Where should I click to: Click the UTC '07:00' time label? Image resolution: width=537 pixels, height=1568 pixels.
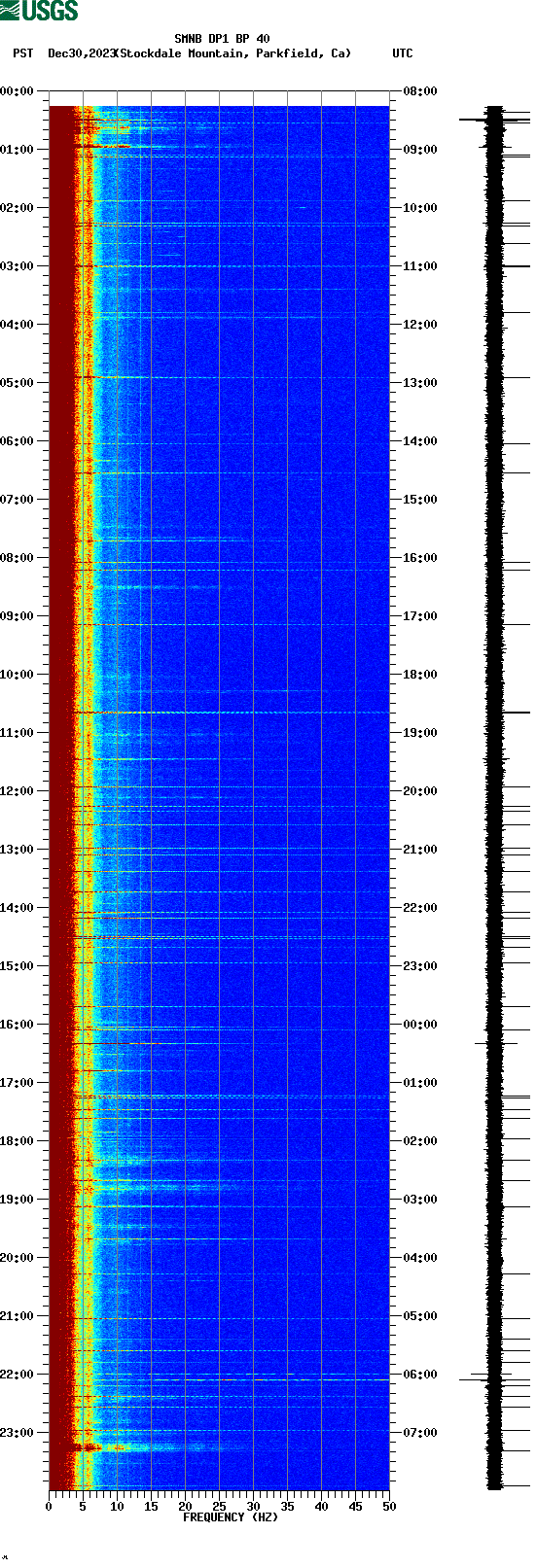pyautogui.click(x=420, y=1433)
